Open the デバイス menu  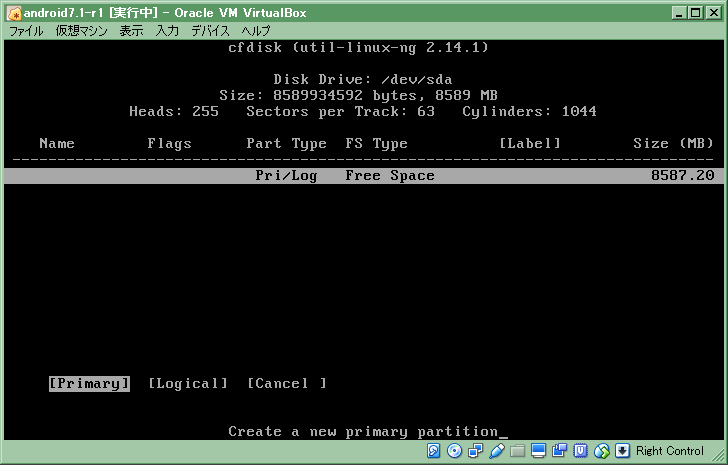click(x=210, y=31)
